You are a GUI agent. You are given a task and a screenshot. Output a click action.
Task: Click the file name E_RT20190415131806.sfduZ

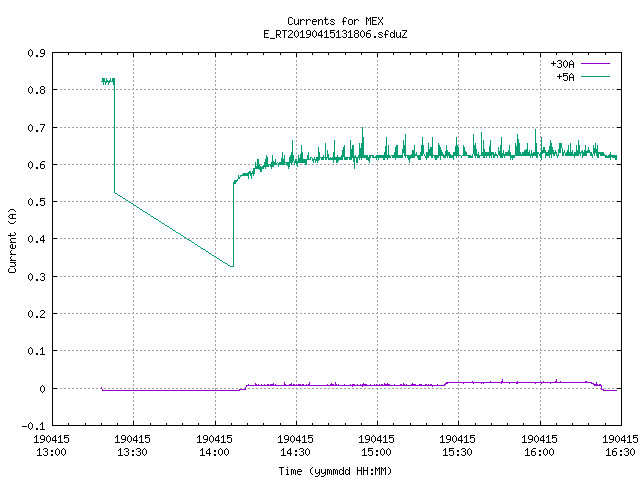tap(335, 34)
